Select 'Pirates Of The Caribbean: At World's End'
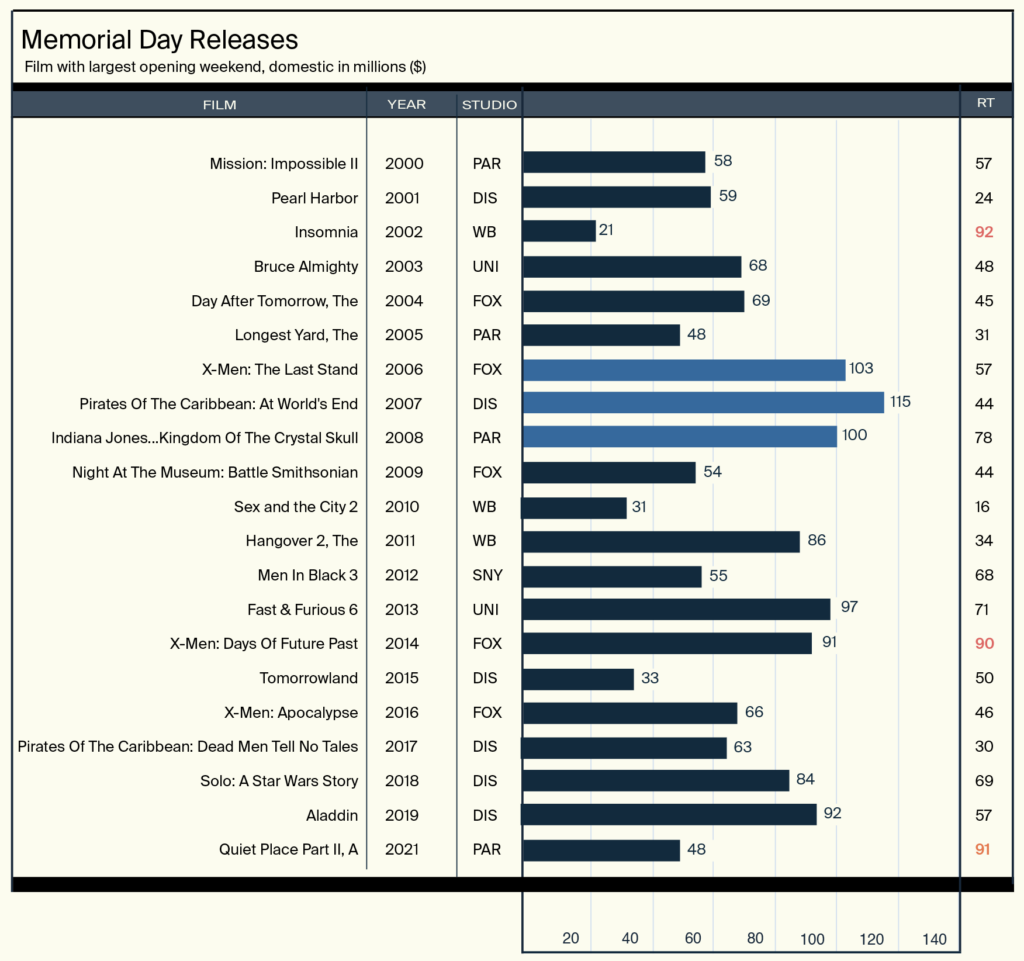 pos(219,404)
